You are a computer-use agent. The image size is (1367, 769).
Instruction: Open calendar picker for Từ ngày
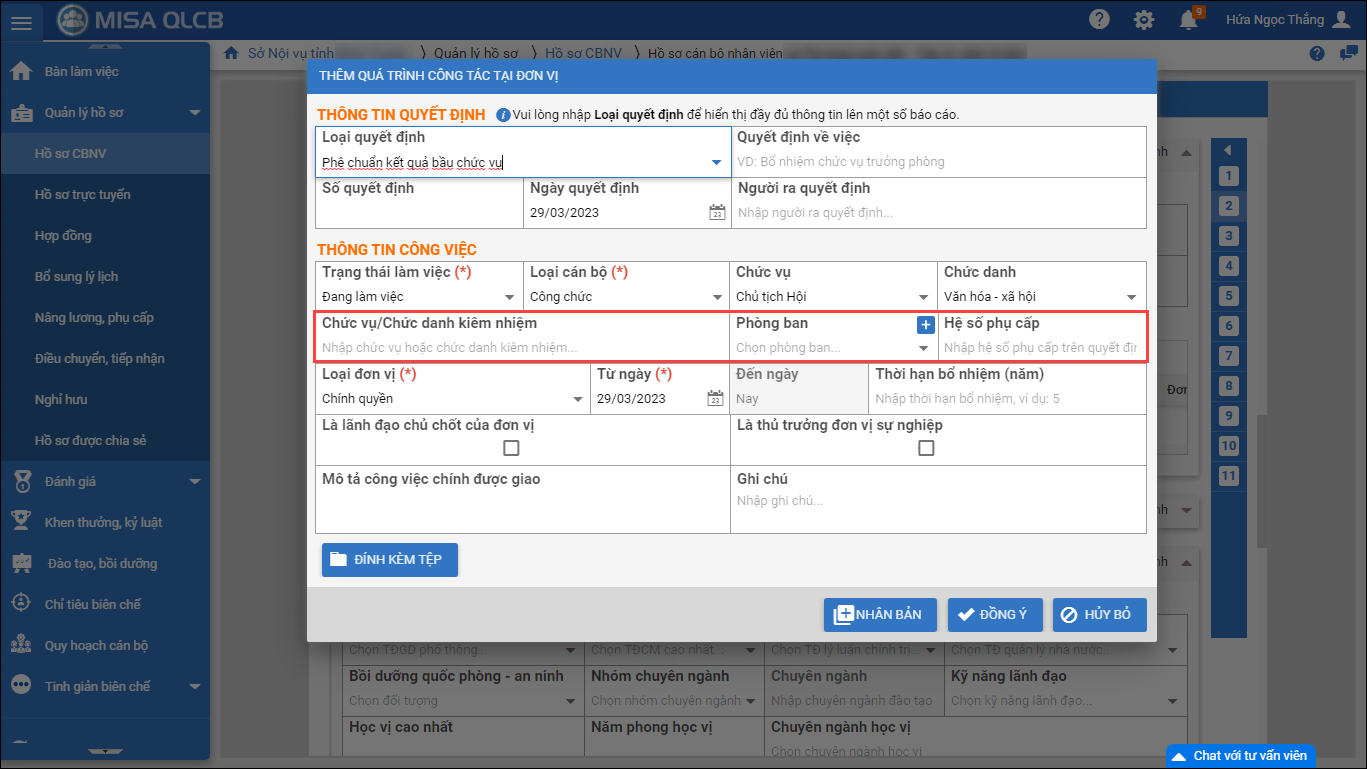click(716, 398)
